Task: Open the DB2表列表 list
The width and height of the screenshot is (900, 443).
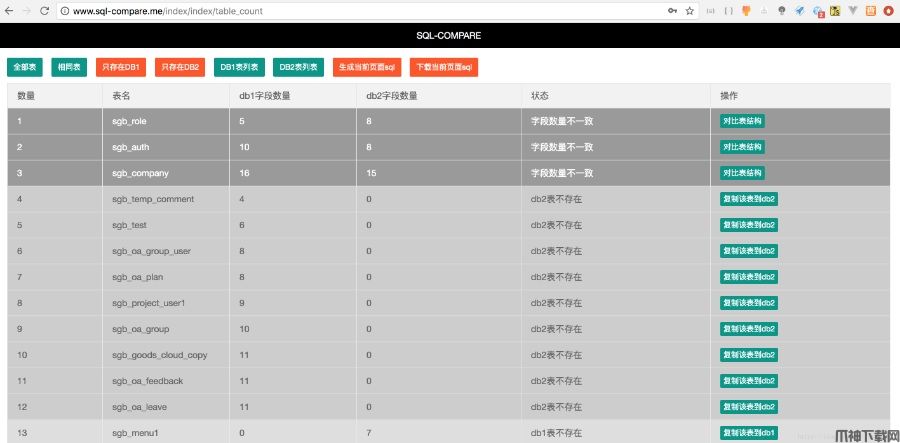Action: pyautogui.click(x=299, y=67)
